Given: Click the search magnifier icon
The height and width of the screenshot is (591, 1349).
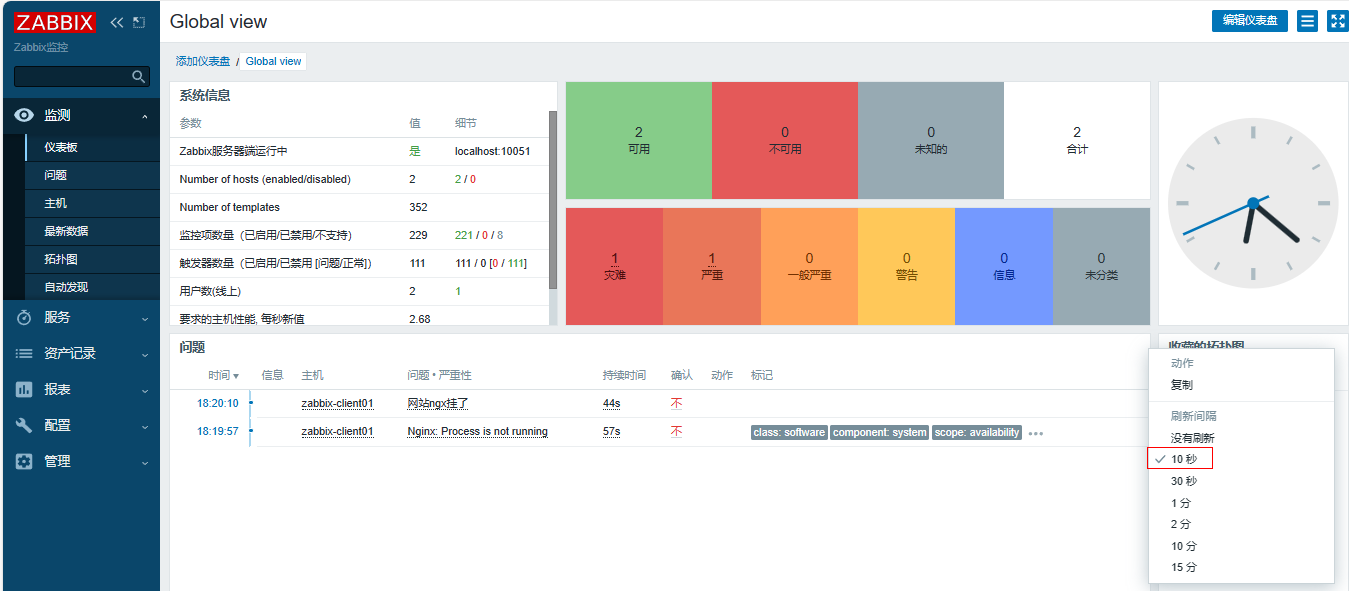Looking at the screenshot, I should pyautogui.click(x=139, y=77).
